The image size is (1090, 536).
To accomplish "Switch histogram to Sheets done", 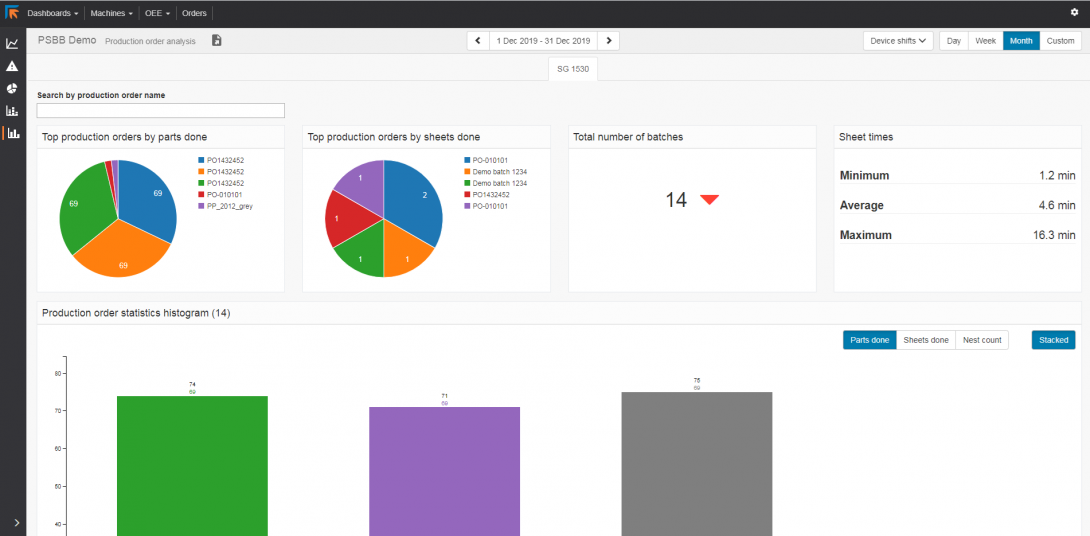I will (x=925, y=340).
